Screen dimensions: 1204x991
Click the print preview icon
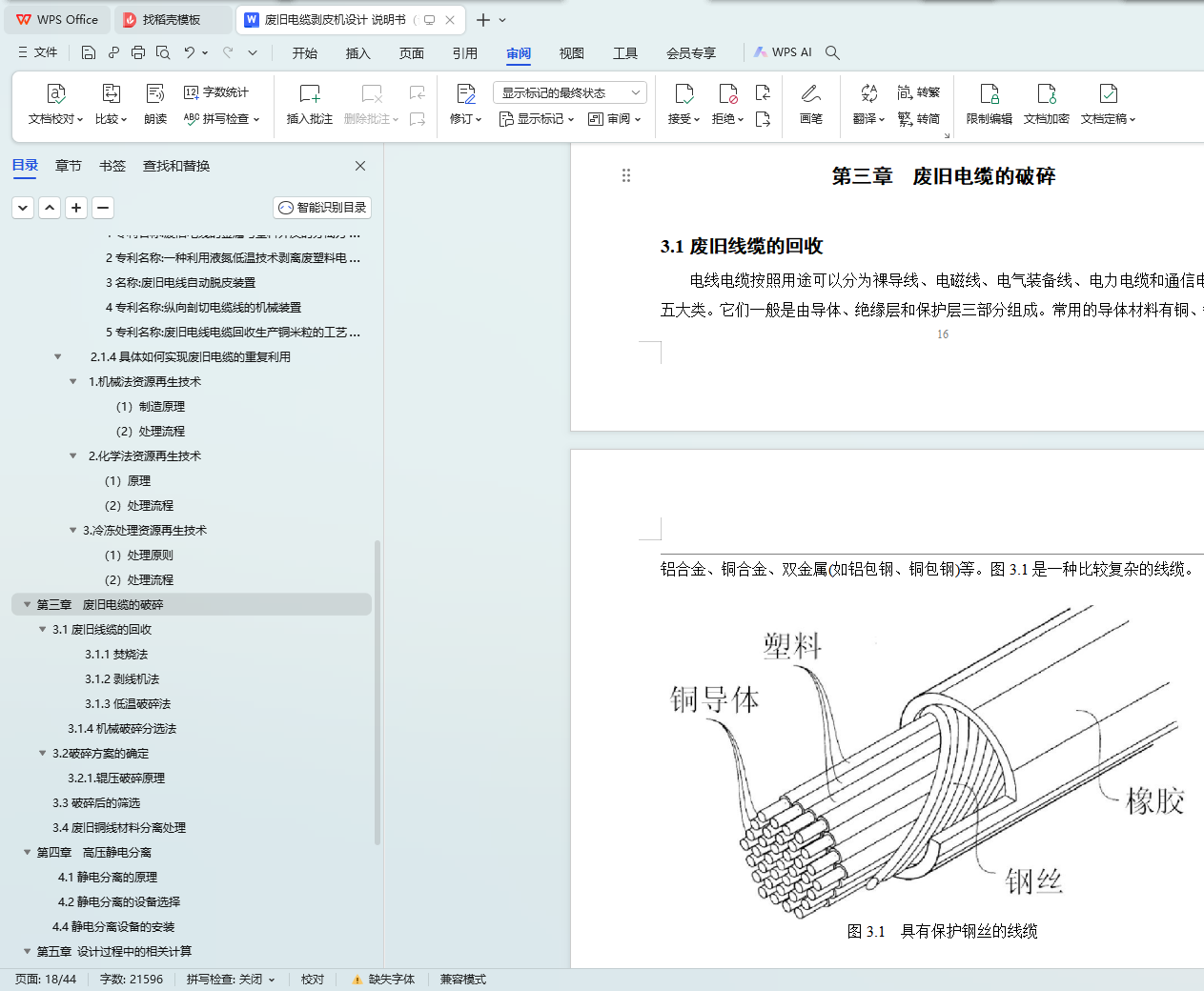tap(163, 52)
